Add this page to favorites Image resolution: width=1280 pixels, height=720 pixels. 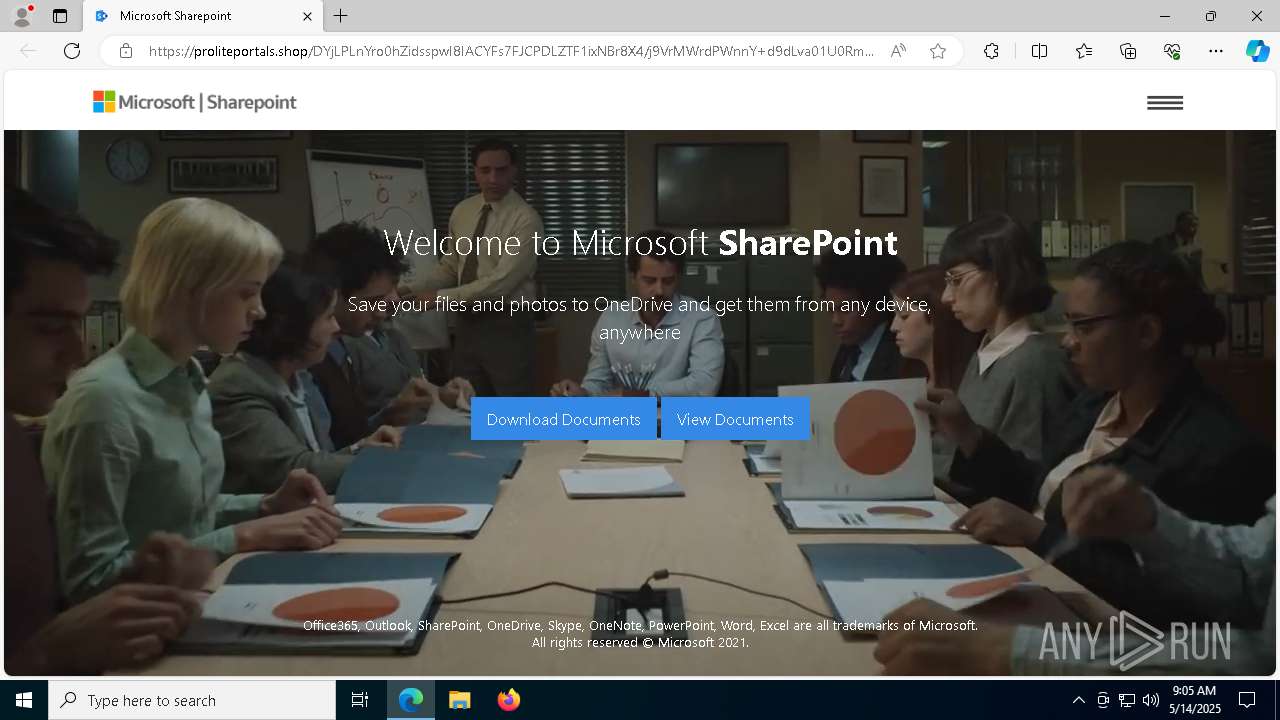938,51
